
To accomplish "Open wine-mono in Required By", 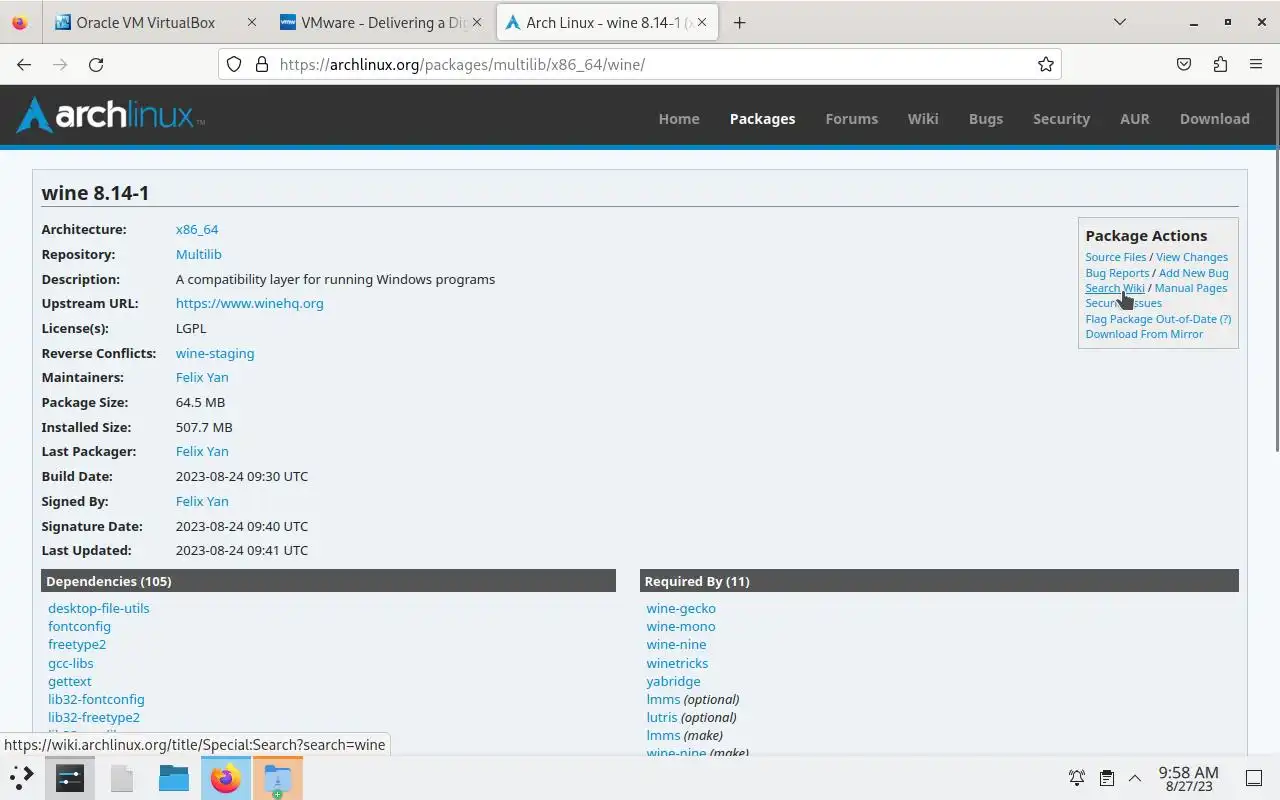I will [x=681, y=626].
